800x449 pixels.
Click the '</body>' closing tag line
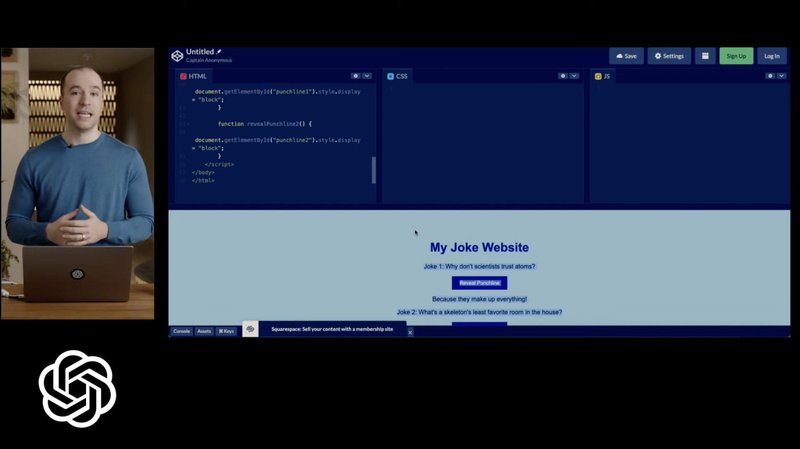click(x=203, y=172)
